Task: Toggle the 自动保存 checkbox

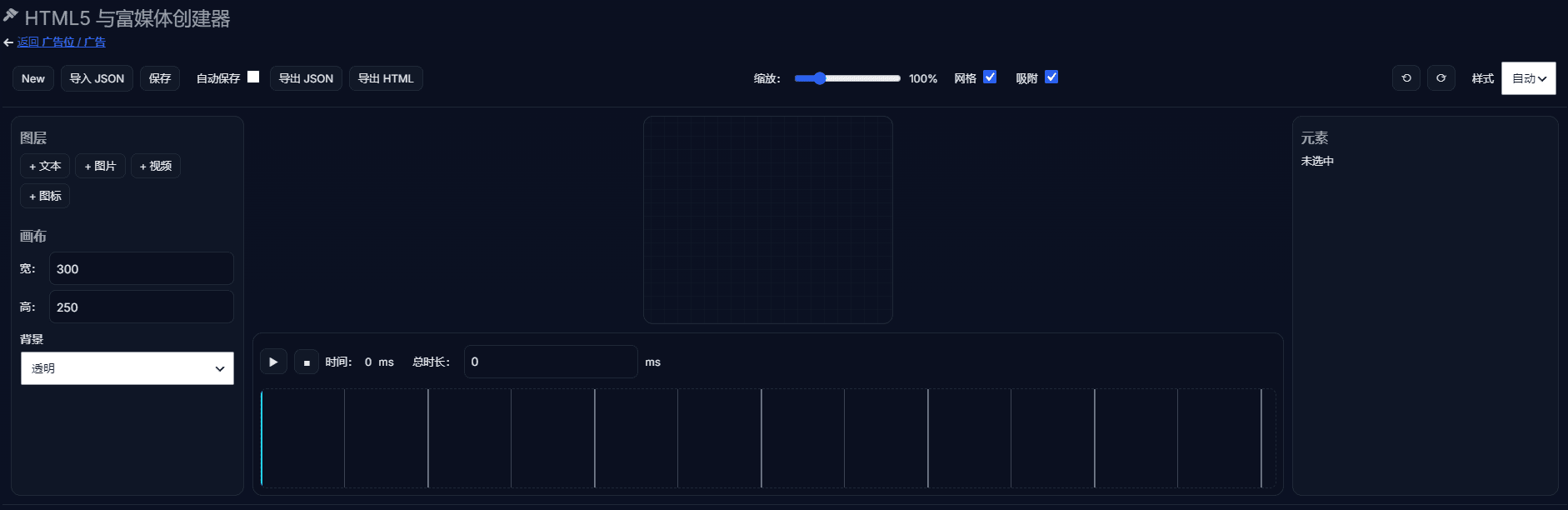Action: (x=253, y=77)
